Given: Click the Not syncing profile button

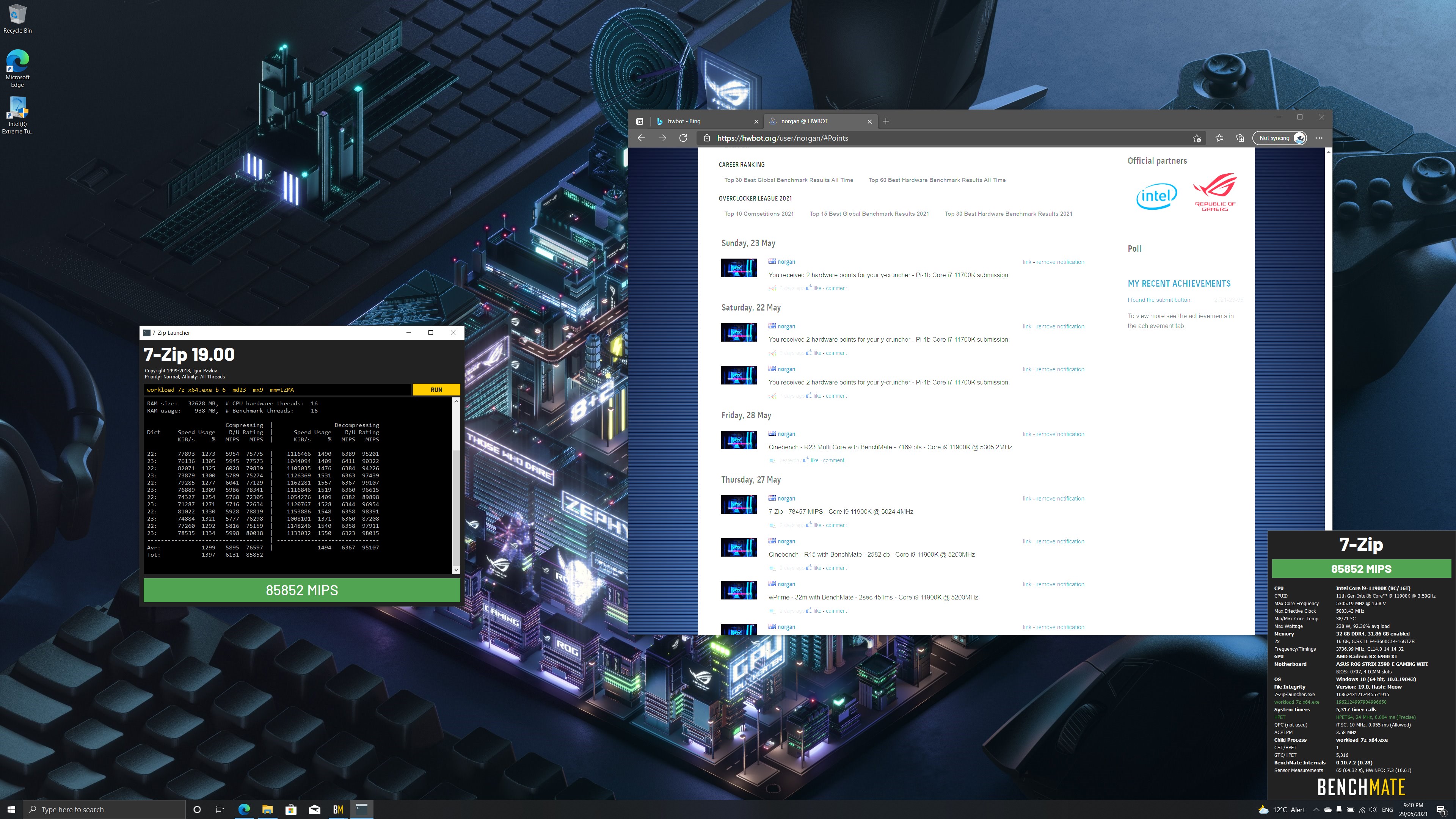Looking at the screenshot, I should pos(1280,138).
